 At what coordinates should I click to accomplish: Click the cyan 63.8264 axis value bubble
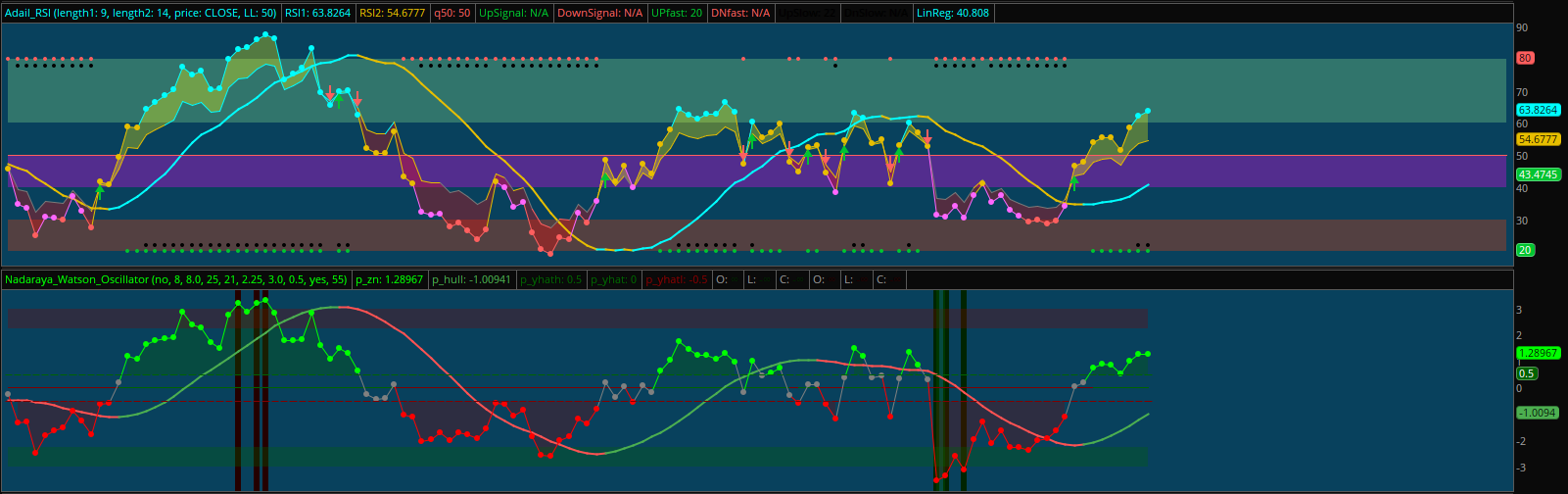coord(1536,110)
